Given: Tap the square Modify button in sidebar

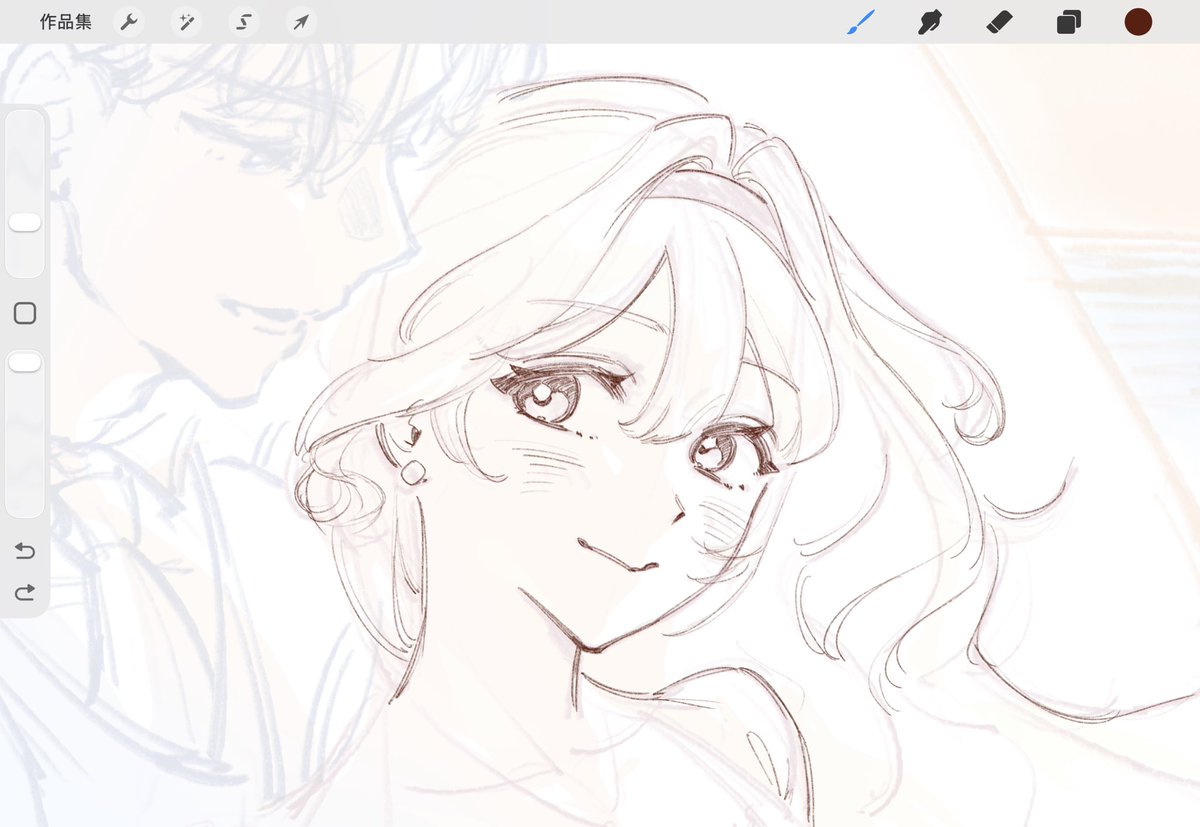Looking at the screenshot, I should [25, 313].
